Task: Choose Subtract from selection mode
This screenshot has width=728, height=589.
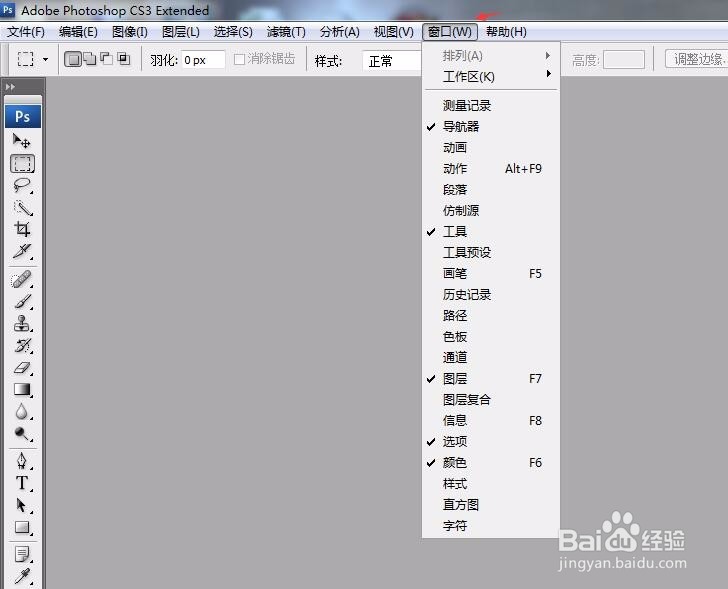Action: [106, 59]
